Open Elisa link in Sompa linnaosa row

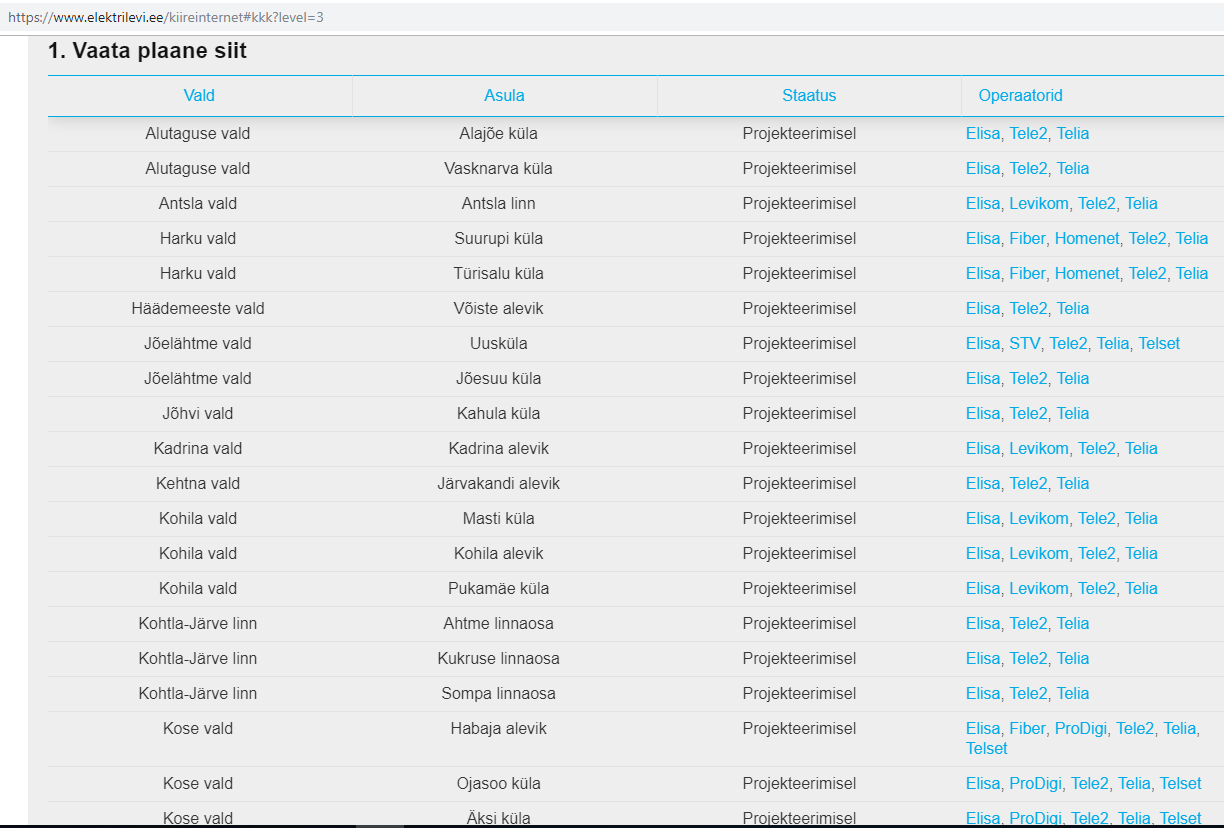[x=983, y=694]
